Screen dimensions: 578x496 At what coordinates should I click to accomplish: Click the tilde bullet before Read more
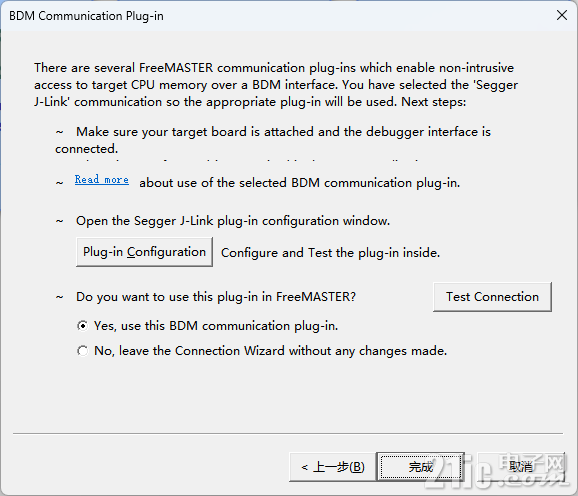click(59, 183)
